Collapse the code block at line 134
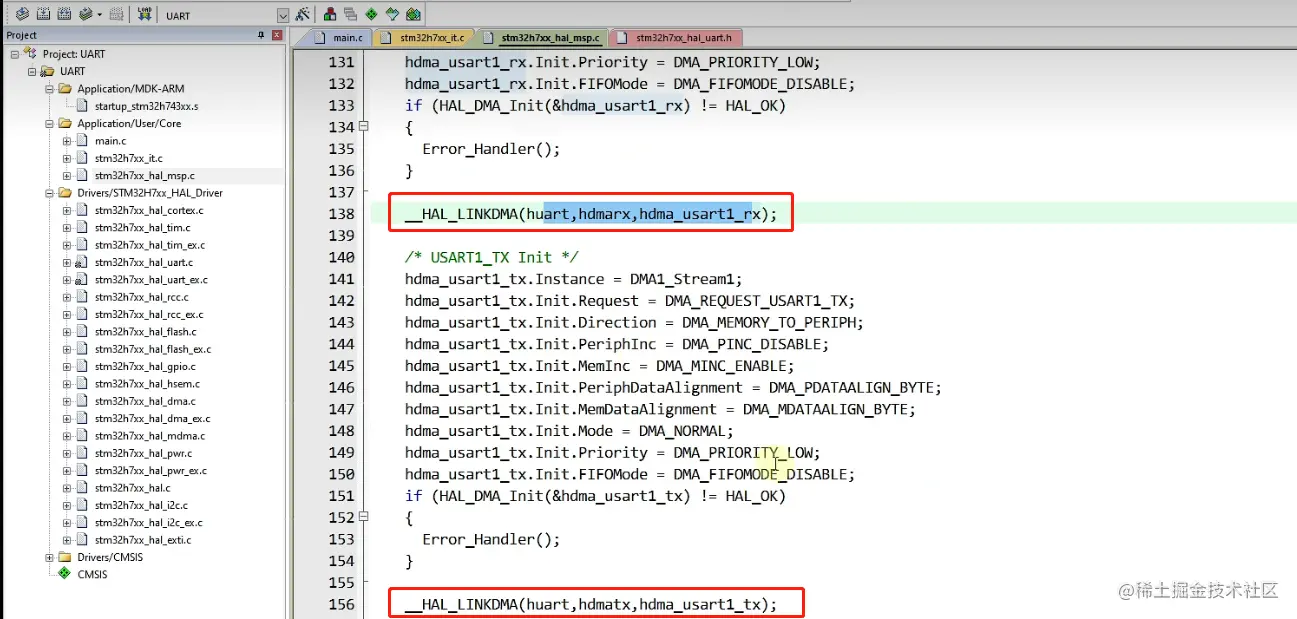1297x619 pixels. click(364, 127)
